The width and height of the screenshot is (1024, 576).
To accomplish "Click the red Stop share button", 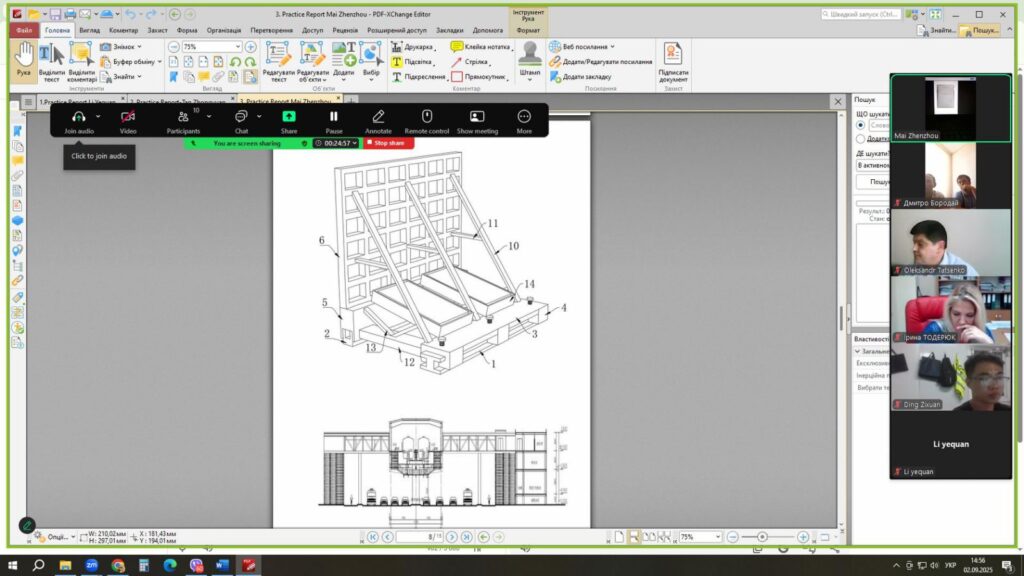I will coord(389,143).
